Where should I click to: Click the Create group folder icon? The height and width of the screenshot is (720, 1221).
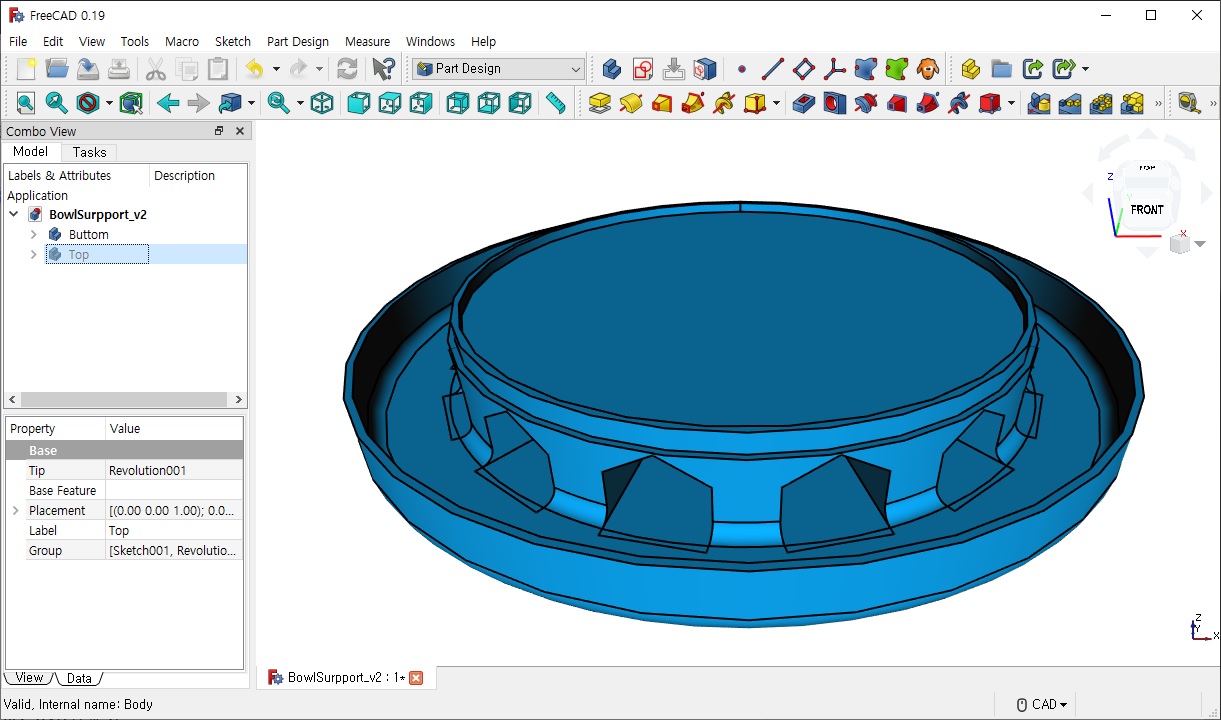pyautogui.click(x=1001, y=69)
